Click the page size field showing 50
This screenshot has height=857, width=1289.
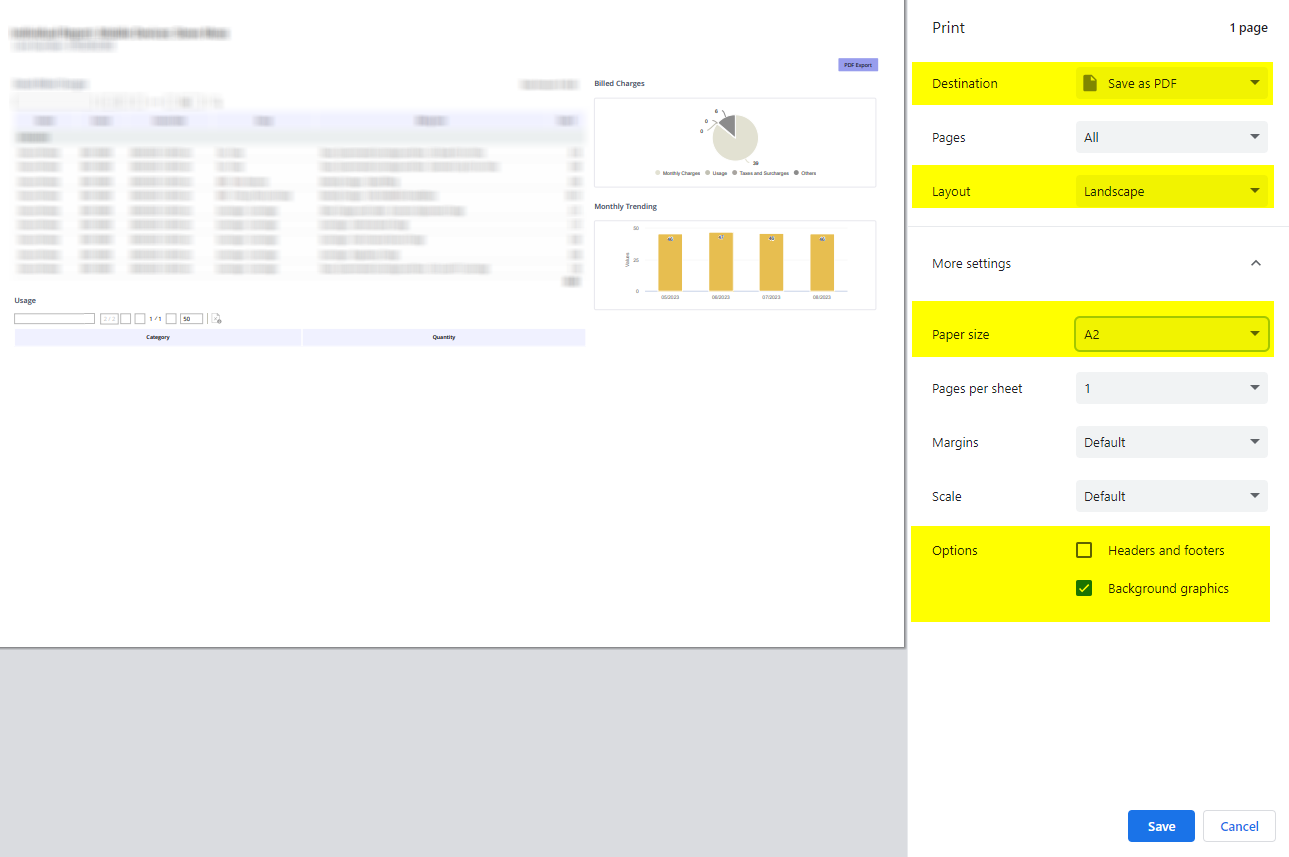click(191, 319)
